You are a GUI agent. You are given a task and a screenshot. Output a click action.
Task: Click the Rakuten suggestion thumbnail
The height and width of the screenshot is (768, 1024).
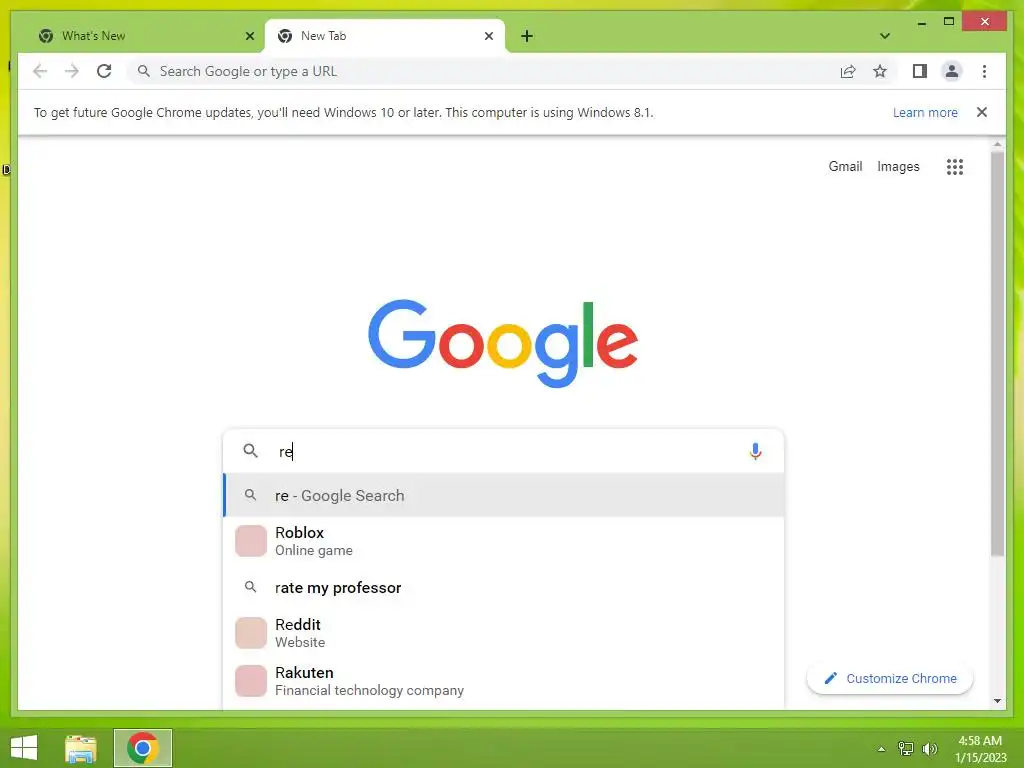click(x=251, y=681)
